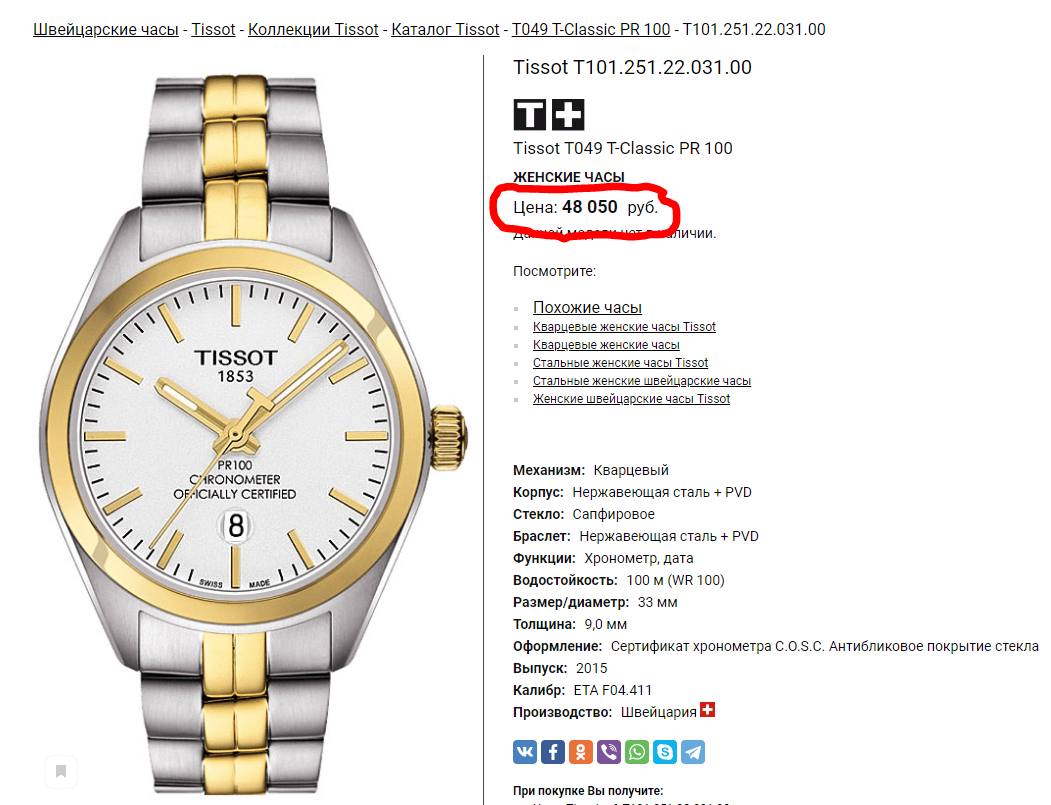Screen dimensions: 1051x805
Task: Open the Похожие часы link
Action: pos(587,307)
